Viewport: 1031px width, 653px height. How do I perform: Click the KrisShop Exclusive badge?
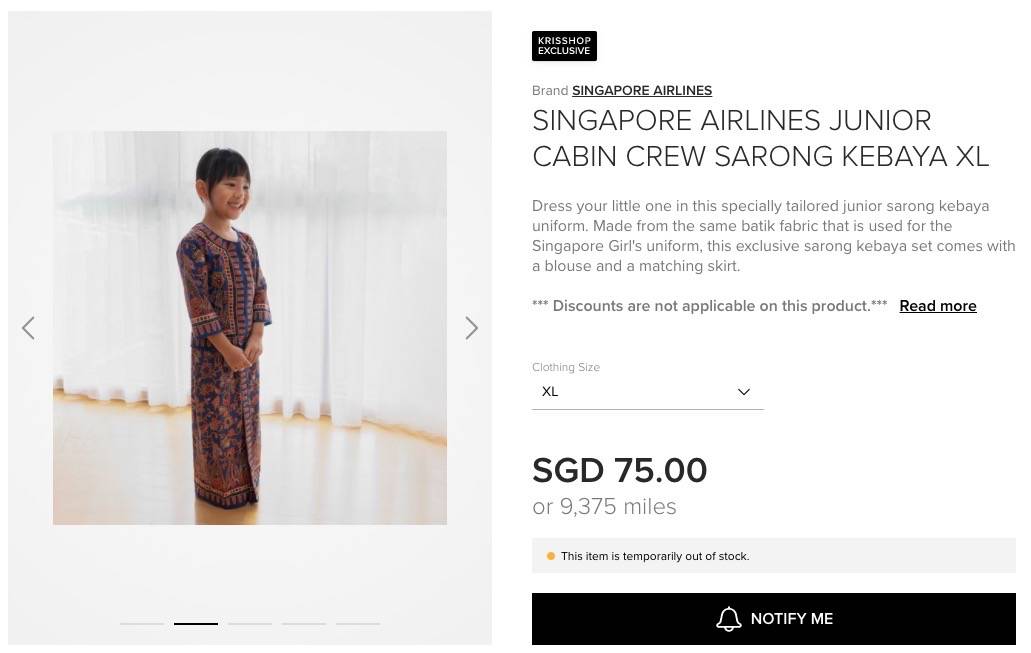pyautogui.click(x=564, y=46)
